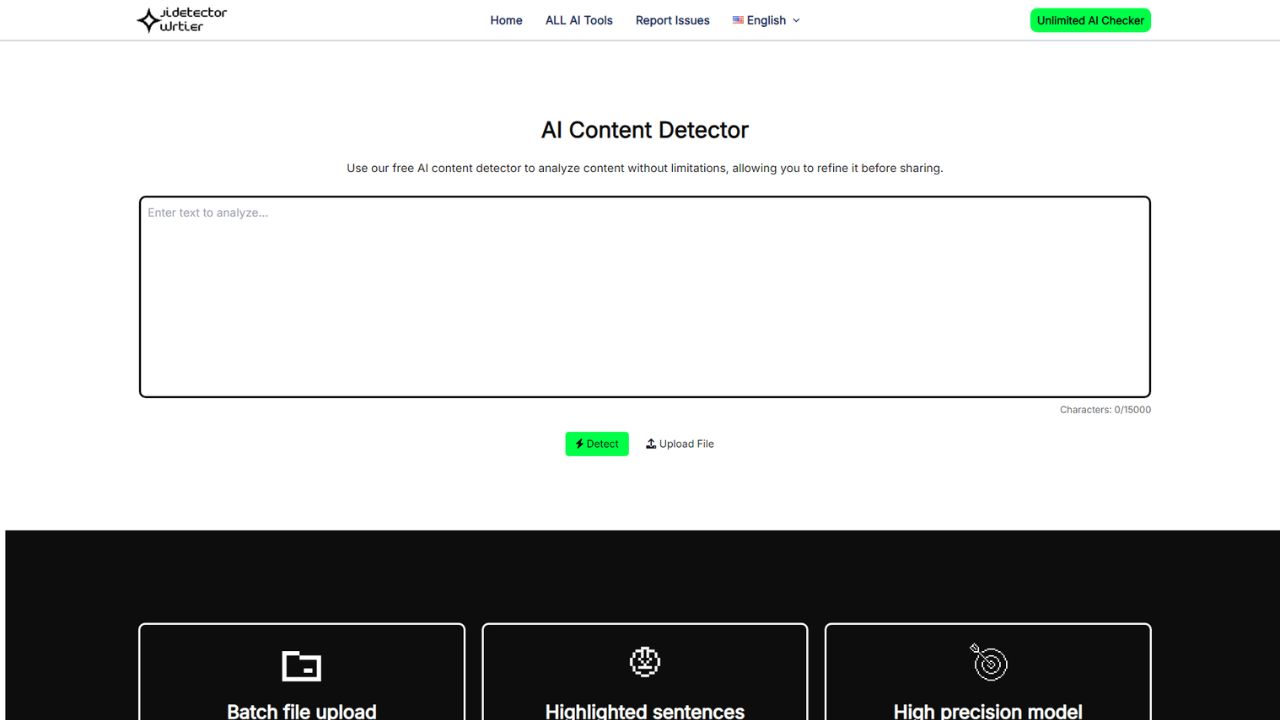Select the Batch file upload folder icon
Viewport: 1280px width, 720px height.
(301, 665)
